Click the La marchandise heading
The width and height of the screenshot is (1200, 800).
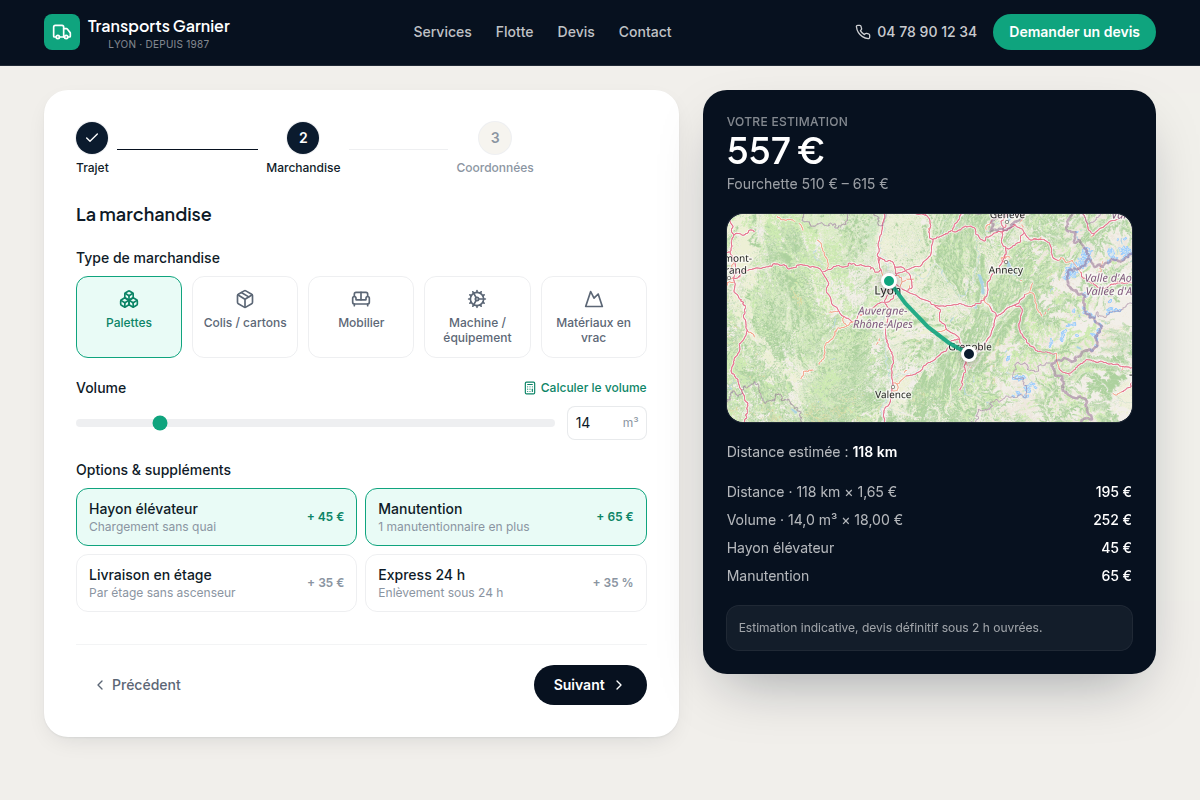[x=144, y=215]
